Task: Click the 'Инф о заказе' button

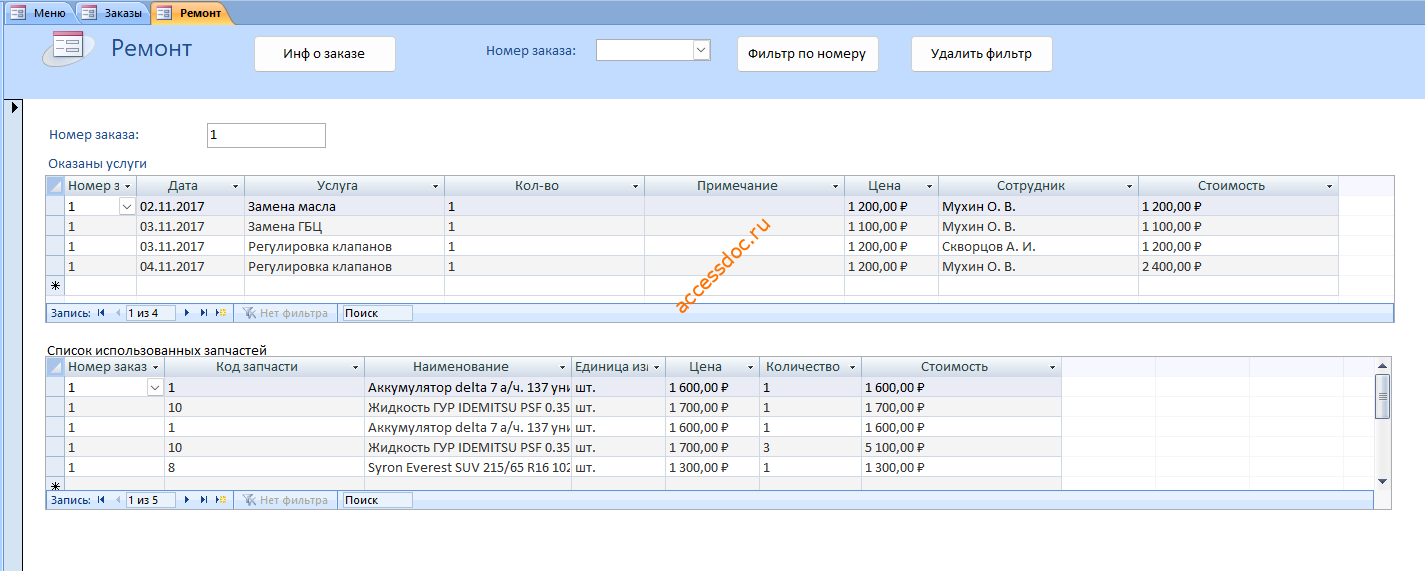Action: click(325, 54)
